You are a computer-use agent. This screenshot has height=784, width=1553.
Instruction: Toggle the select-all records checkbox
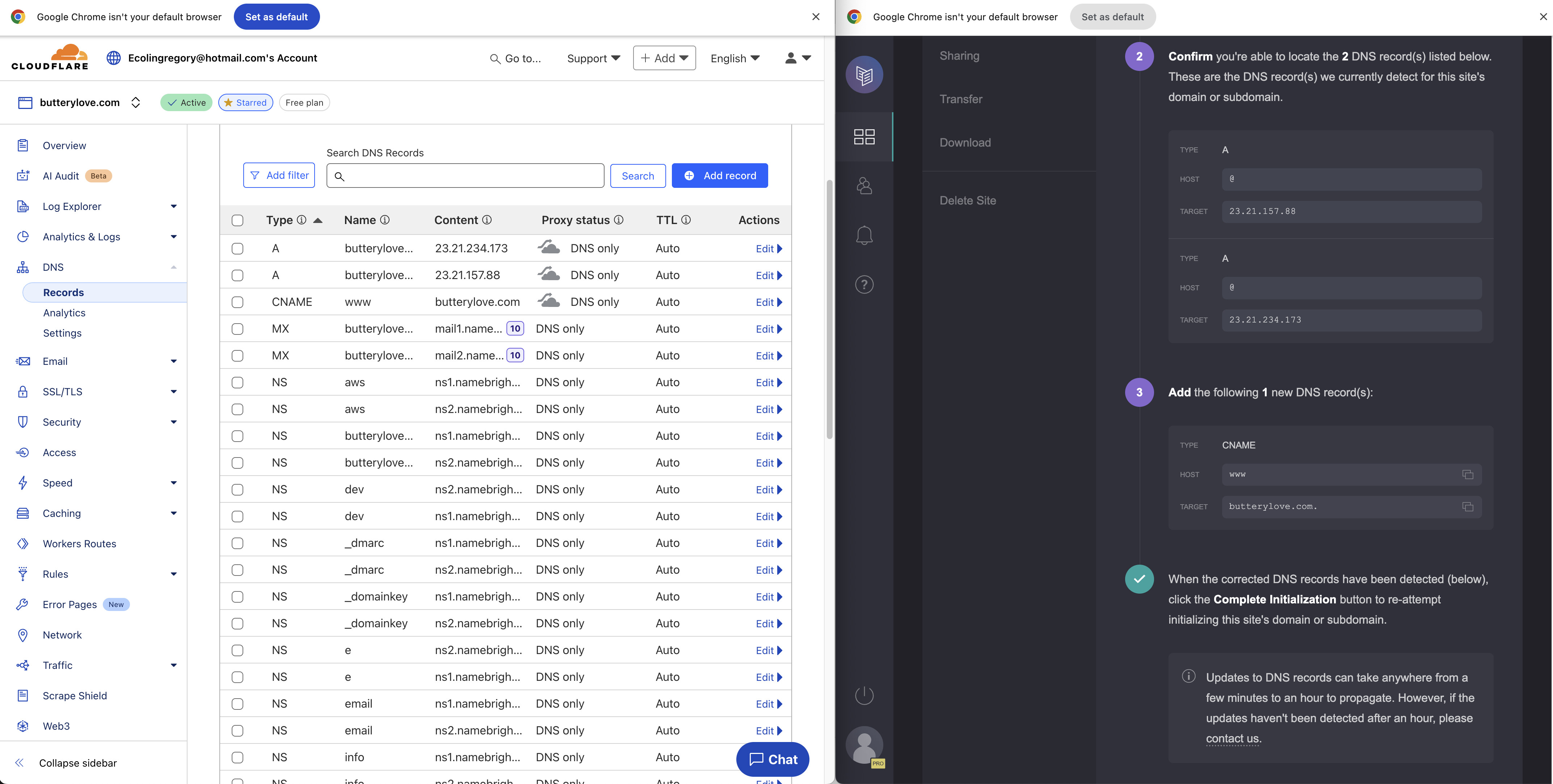click(x=237, y=220)
